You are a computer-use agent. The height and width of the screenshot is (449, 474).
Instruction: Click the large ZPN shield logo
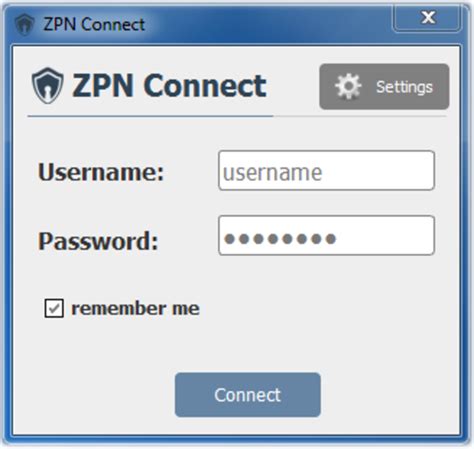(47, 86)
